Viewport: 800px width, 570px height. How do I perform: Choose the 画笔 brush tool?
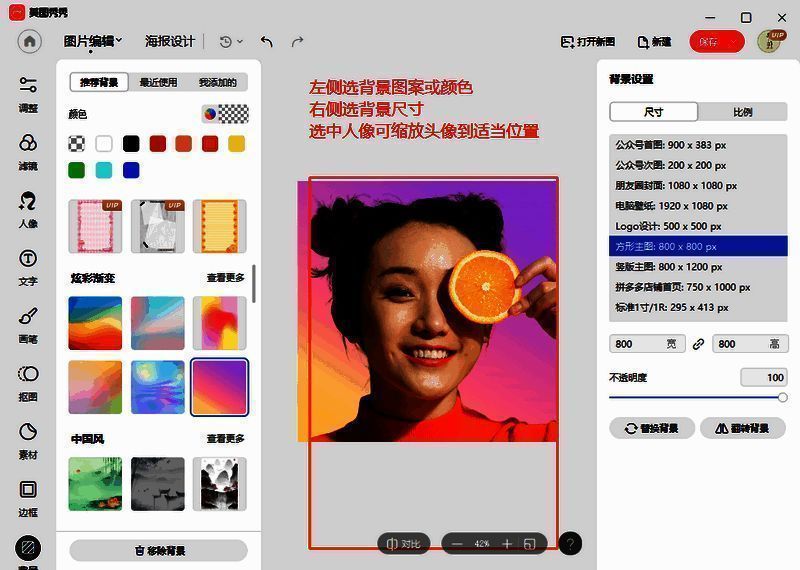pos(28,325)
